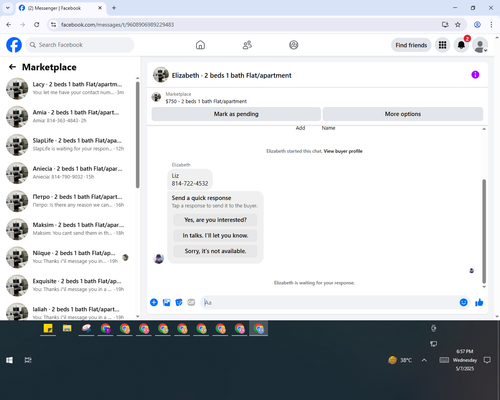The image size is (500, 400).
Task: Click Elizabeth's avatar in chat header
Action: tap(161, 75)
